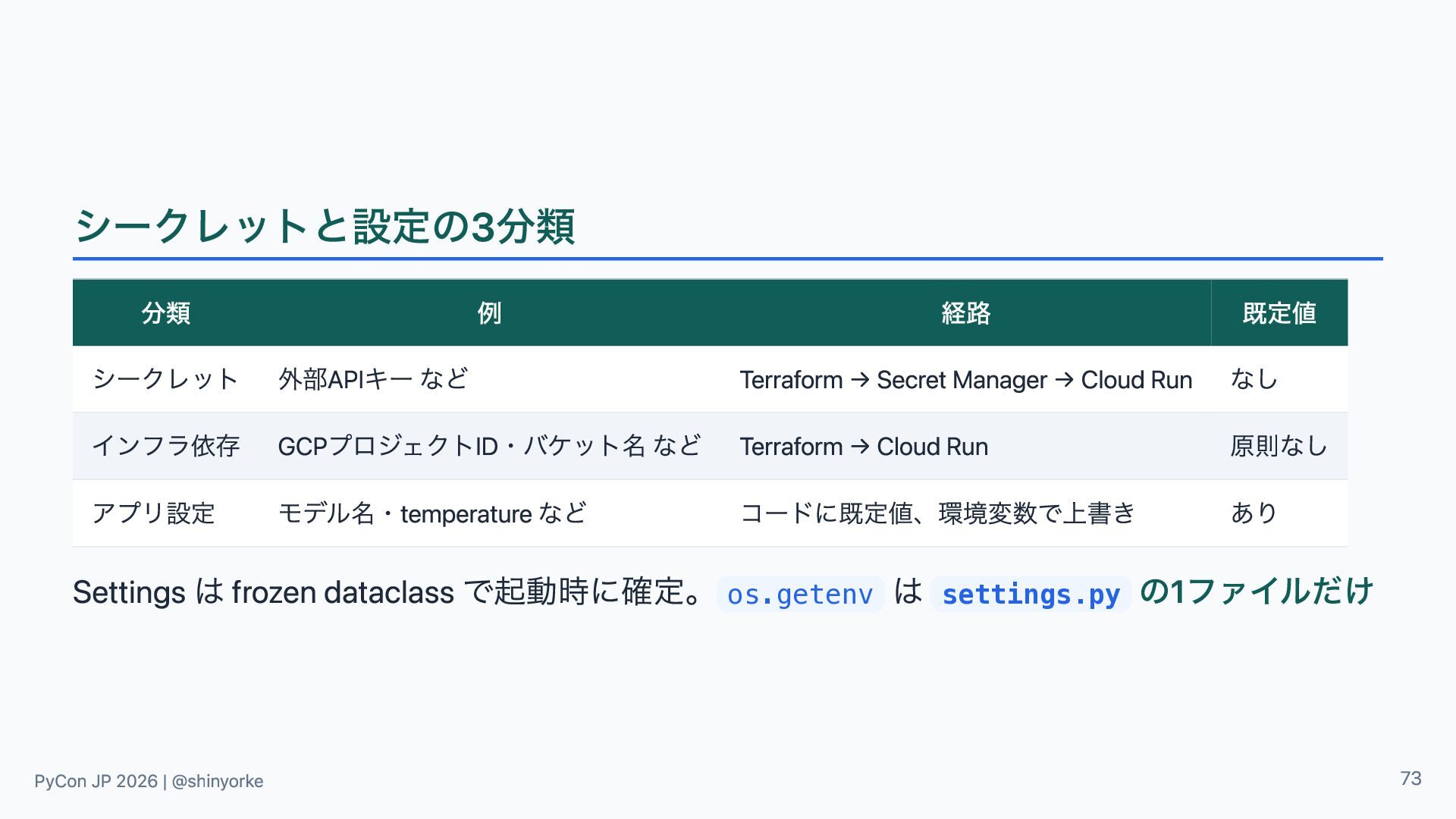Select the 経路 column header

[965, 312]
